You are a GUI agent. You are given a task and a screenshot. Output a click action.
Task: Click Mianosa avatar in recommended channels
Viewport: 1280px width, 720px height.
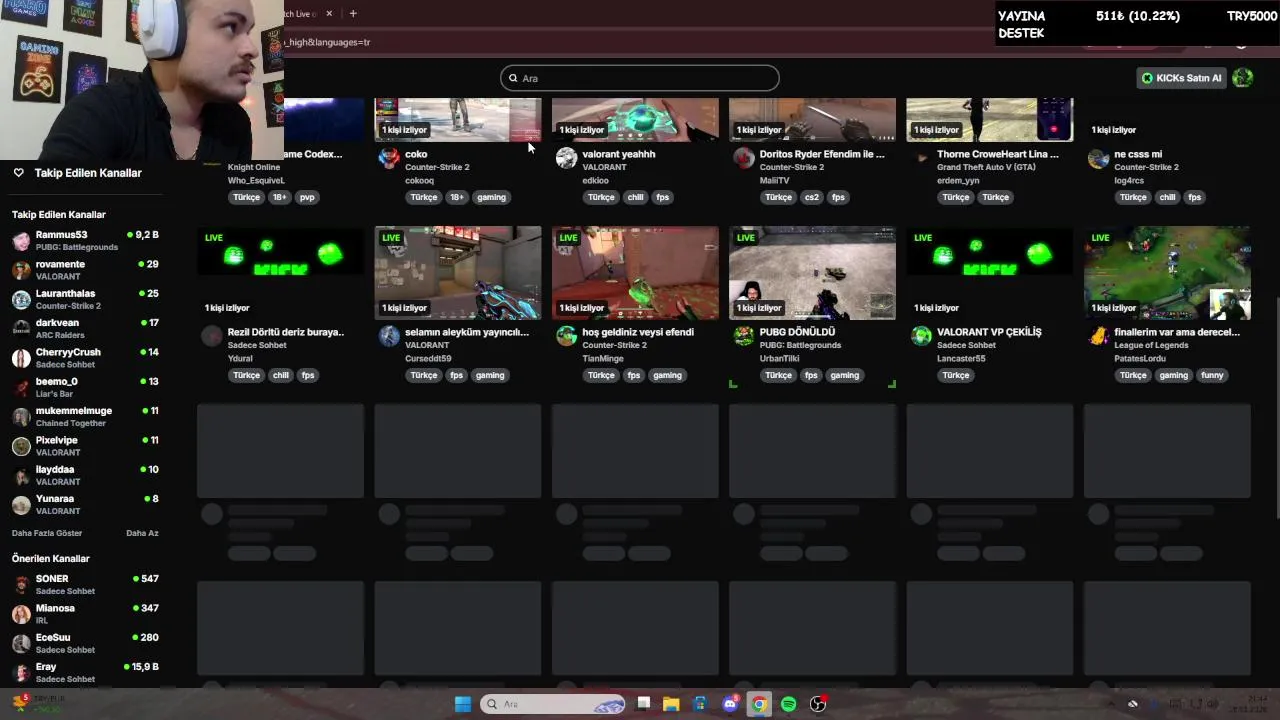click(21, 614)
